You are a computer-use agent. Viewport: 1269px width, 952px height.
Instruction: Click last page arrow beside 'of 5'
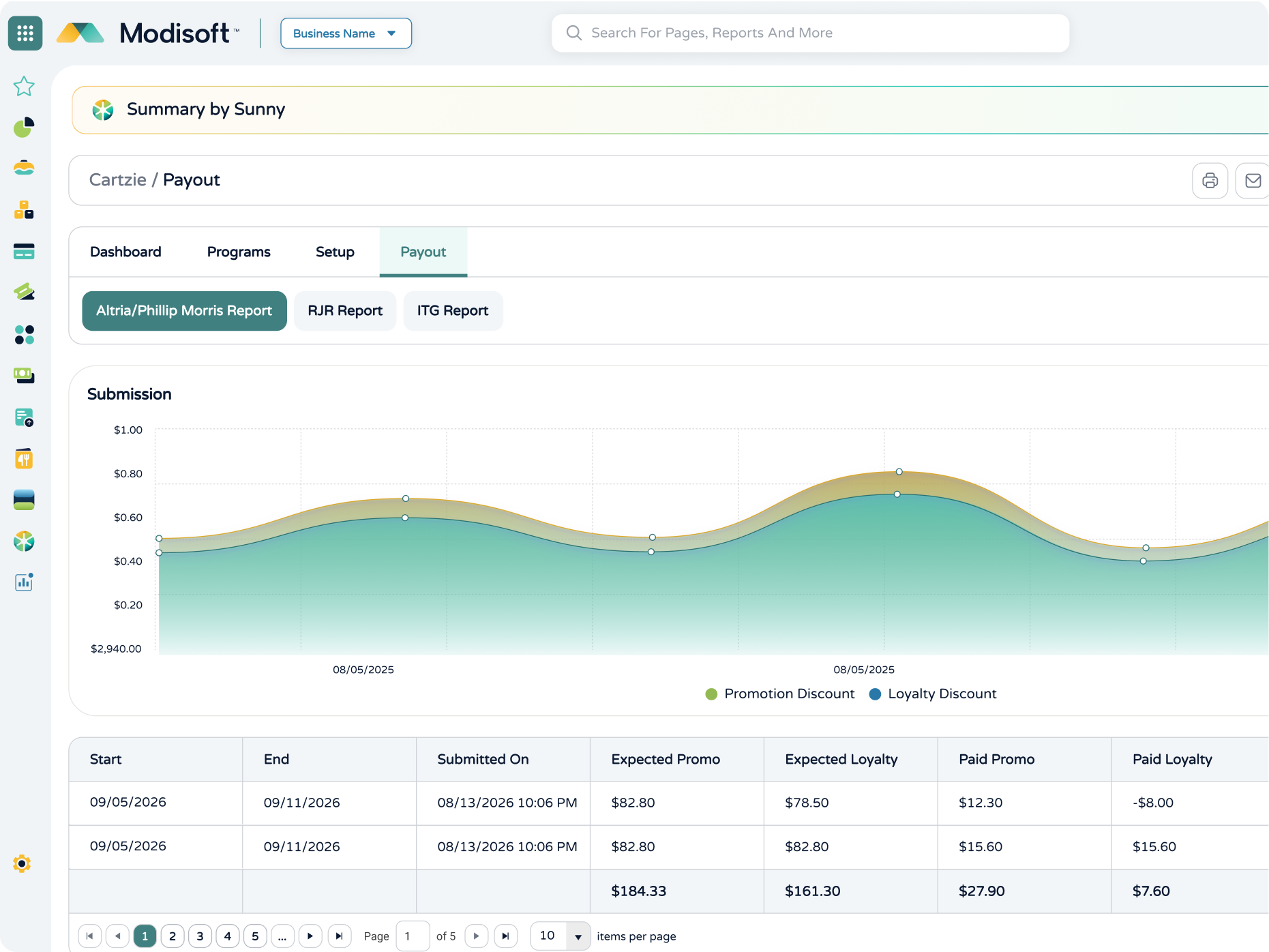505,936
